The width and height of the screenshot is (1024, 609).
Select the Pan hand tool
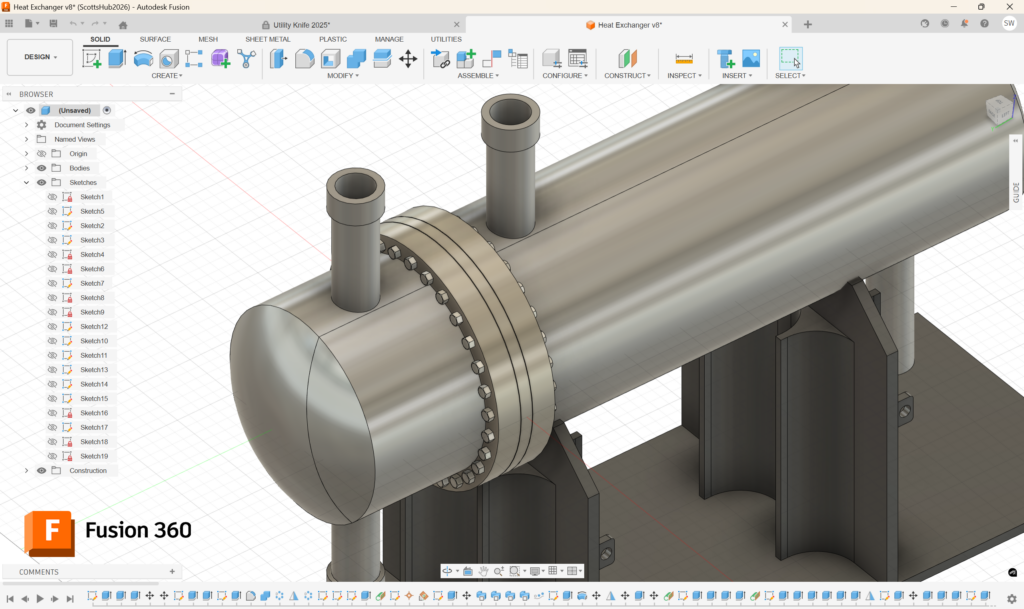pos(483,571)
